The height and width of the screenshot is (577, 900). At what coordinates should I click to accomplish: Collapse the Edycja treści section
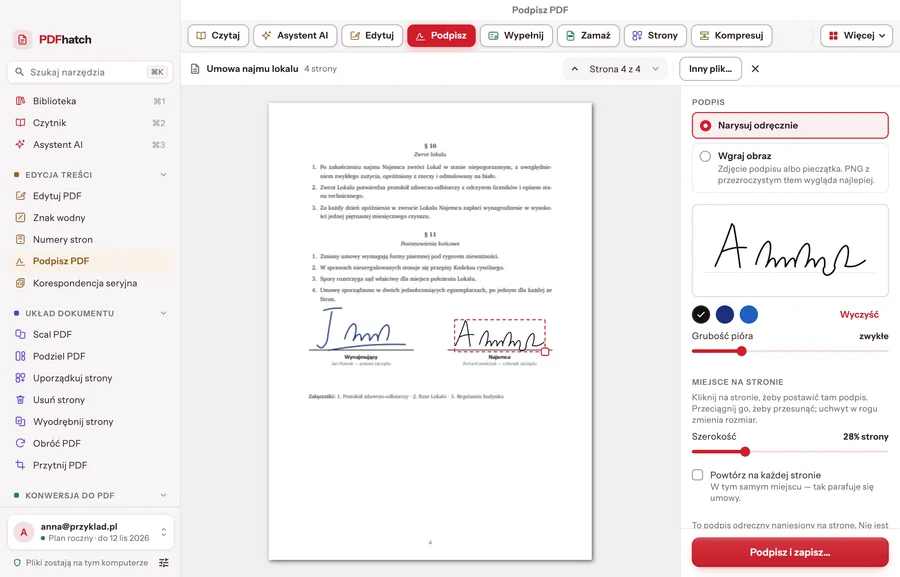point(164,175)
